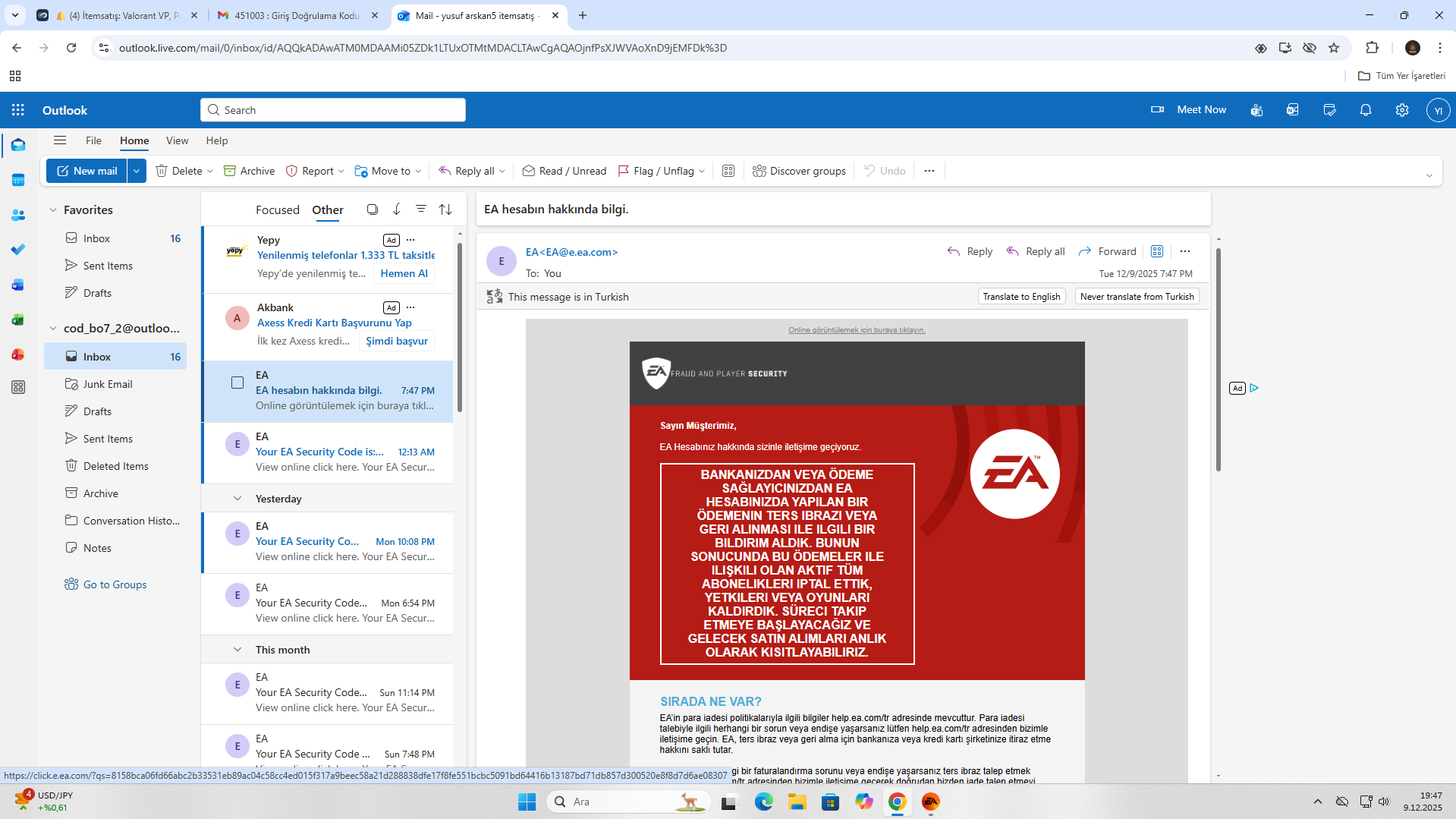The width and height of the screenshot is (1456, 819).
Task: Open the EA app from the taskbar
Action: [931, 802]
